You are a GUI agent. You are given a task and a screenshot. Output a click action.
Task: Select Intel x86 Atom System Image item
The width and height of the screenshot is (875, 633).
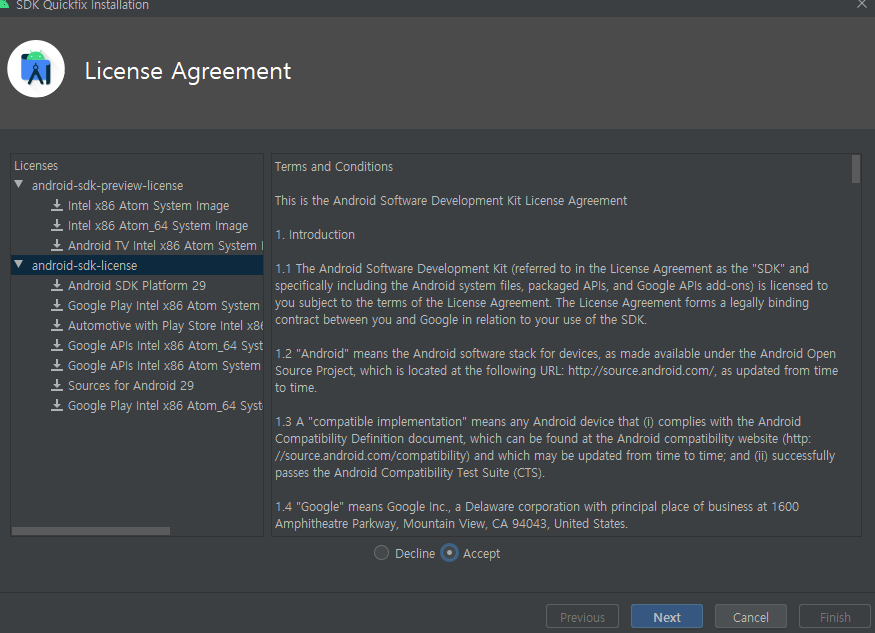pyautogui.click(x=148, y=205)
